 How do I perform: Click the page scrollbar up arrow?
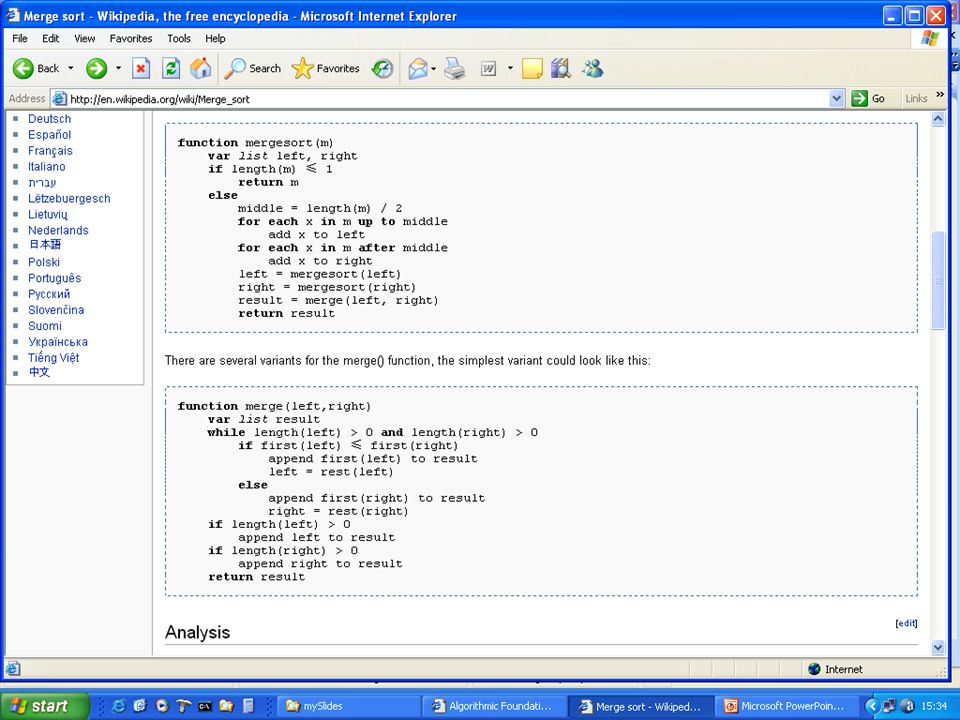[937, 119]
